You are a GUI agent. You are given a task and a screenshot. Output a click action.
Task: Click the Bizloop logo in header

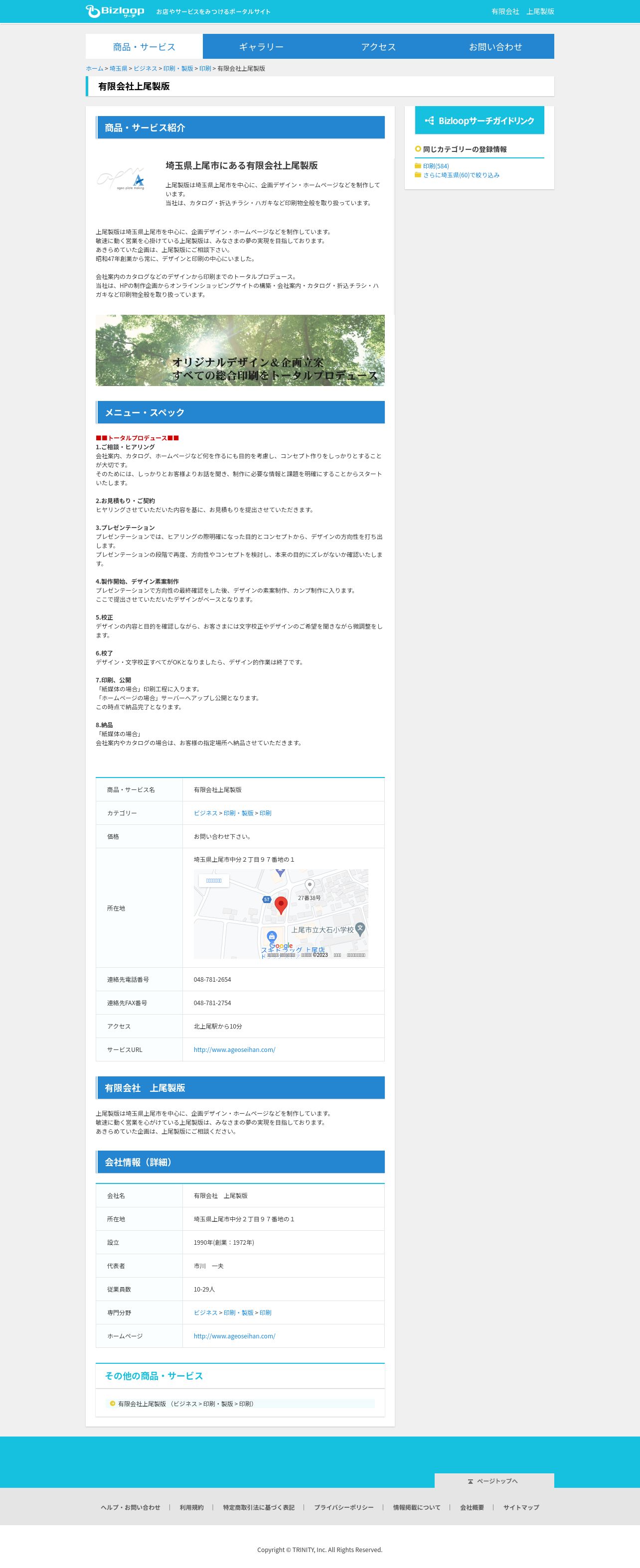(115, 11)
